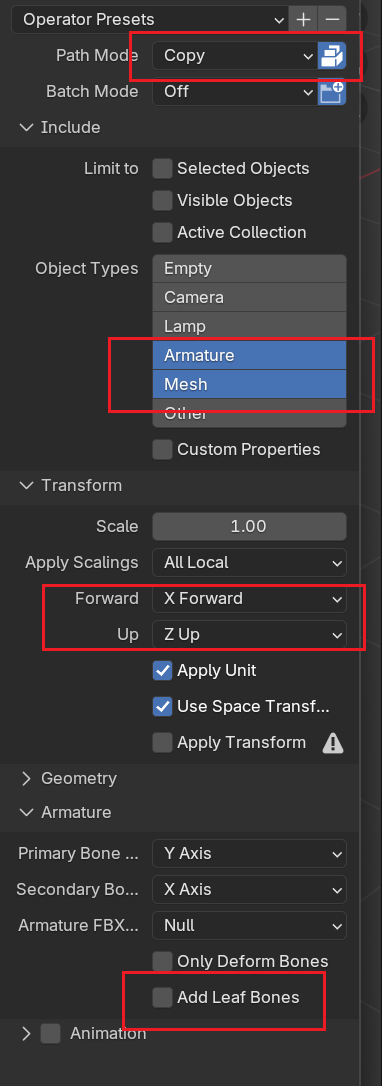Click the Apply Transform warning triangle icon
The width and height of the screenshot is (382, 1086).
coord(333,743)
